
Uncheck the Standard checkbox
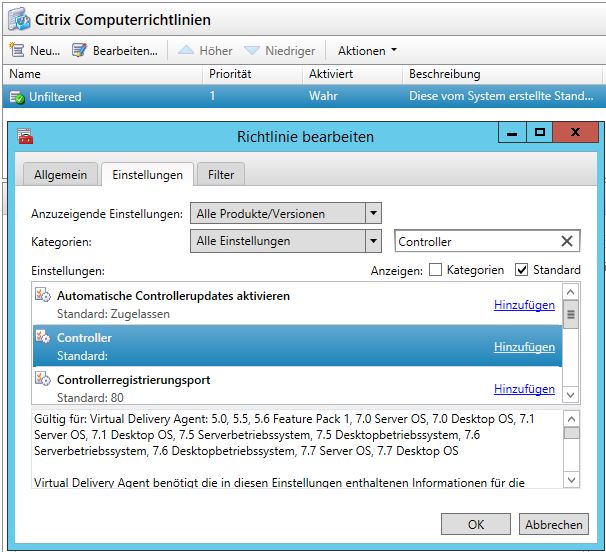pyautogui.click(x=521, y=270)
